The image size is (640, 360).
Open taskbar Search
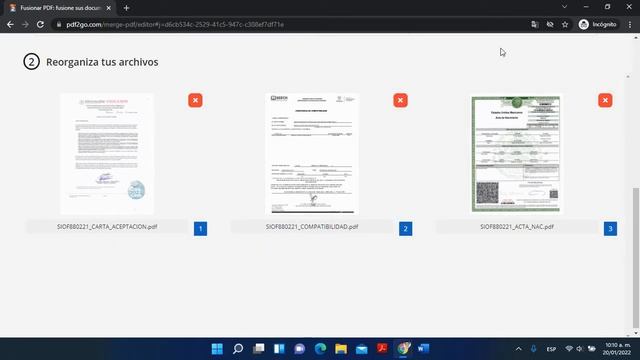point(238,349)
